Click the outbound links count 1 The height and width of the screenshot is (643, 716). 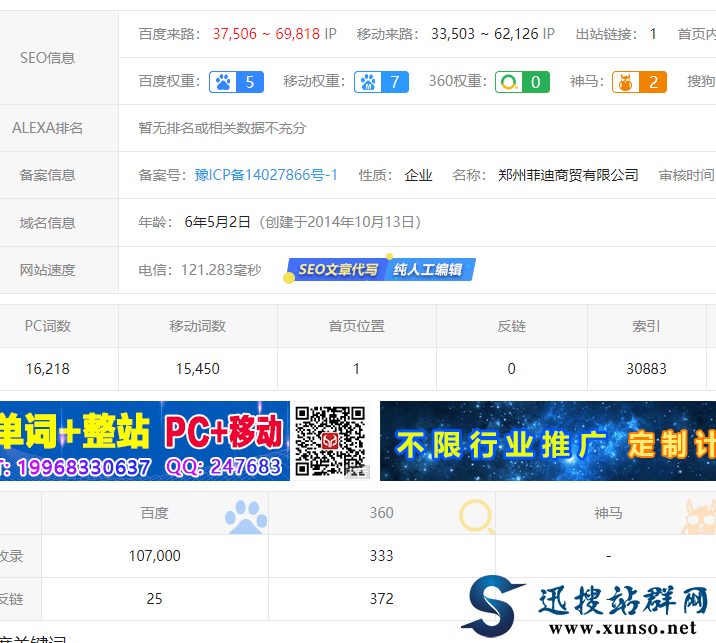click(653, 34)
